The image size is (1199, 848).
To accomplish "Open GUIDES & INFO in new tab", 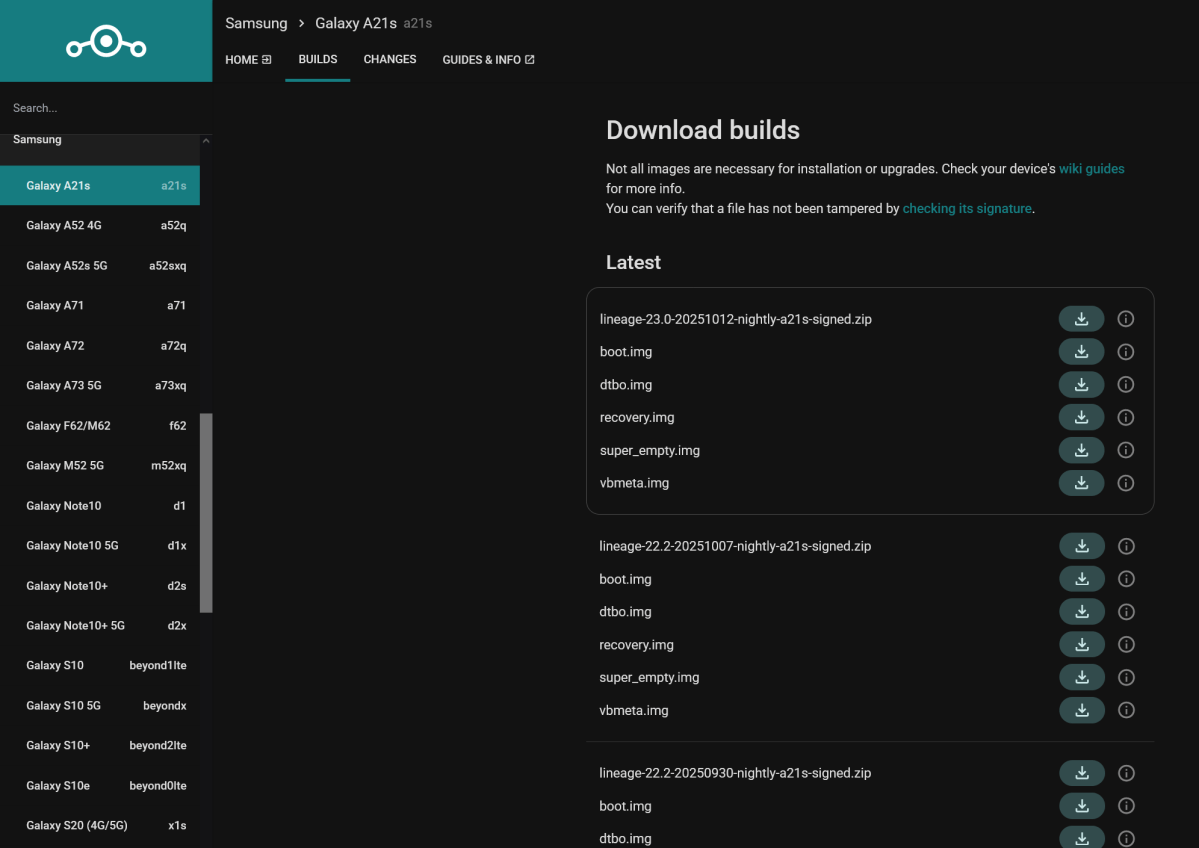I will pos(488,59).
